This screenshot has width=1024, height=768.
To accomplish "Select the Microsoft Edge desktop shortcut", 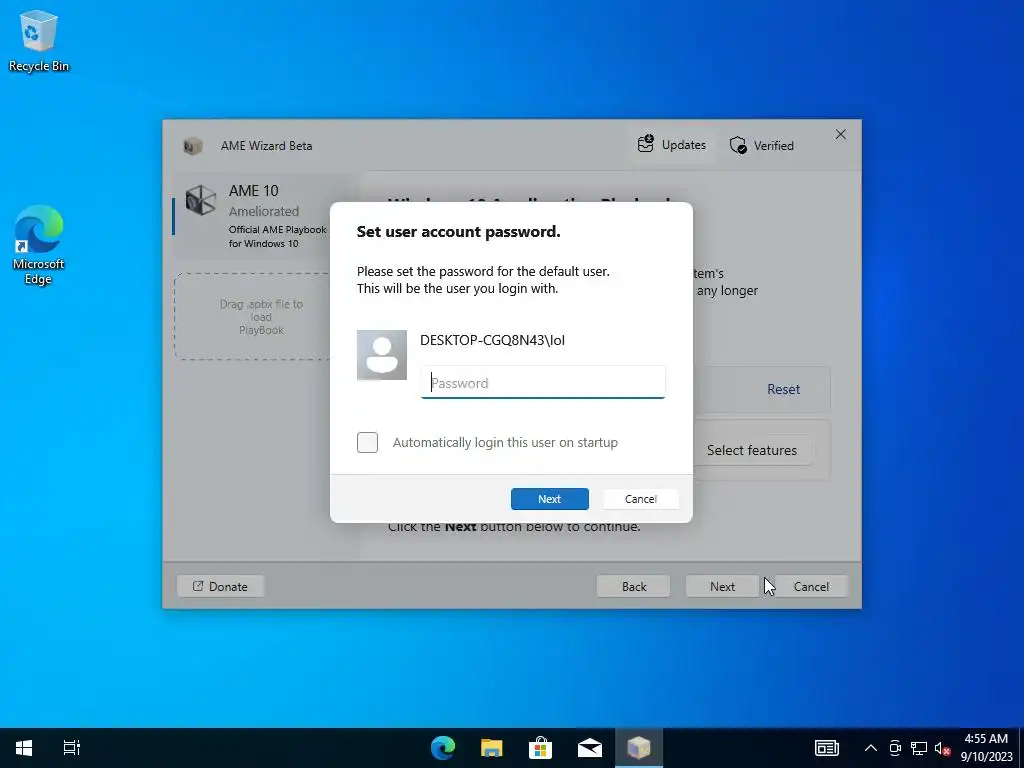I will [x=39, y=245].
